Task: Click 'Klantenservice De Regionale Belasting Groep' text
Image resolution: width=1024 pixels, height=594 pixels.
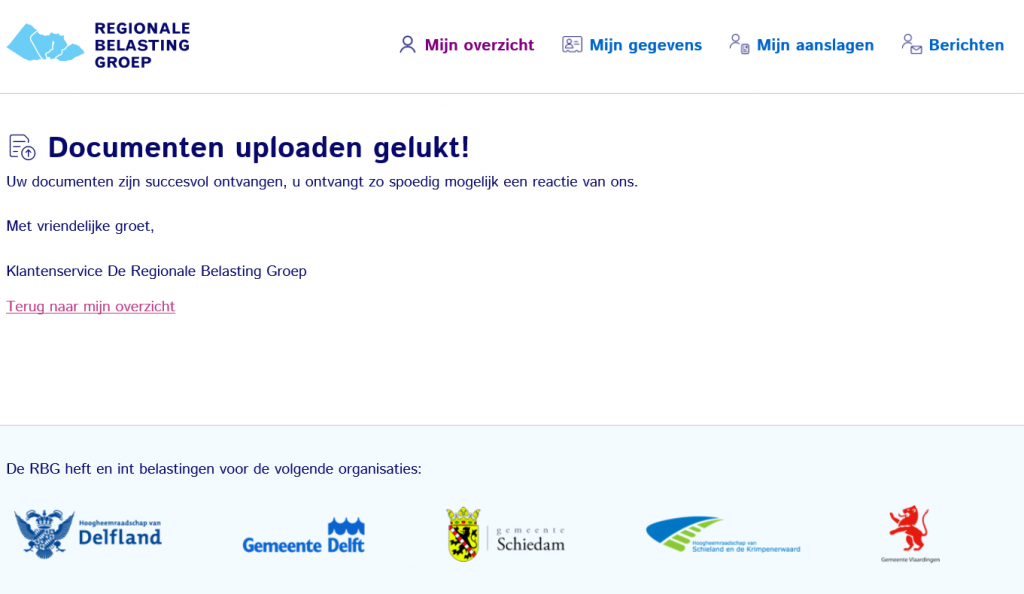Action: pyautogui.click(x=157, y=271)
